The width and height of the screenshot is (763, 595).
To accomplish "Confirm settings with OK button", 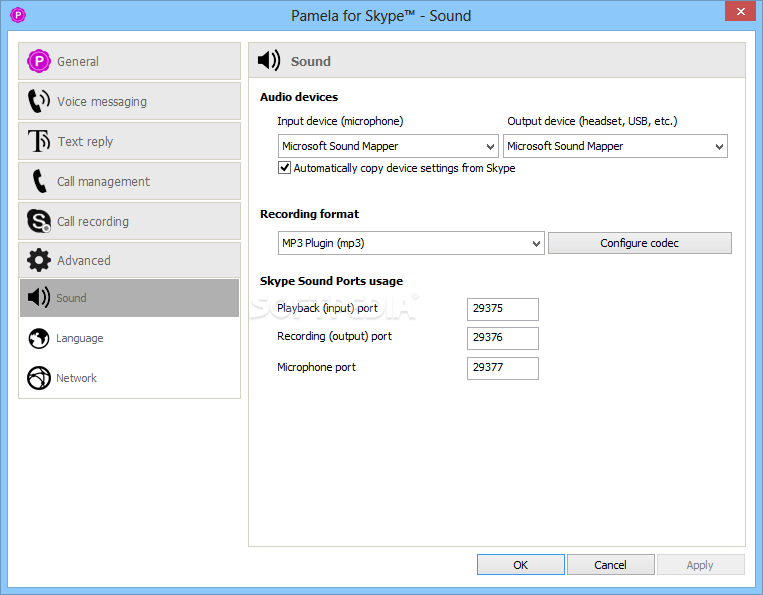I will tap(521, 565).
